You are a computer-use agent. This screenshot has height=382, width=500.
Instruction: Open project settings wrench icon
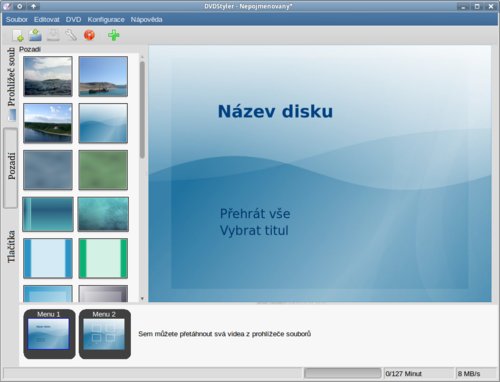click(71, 35)
